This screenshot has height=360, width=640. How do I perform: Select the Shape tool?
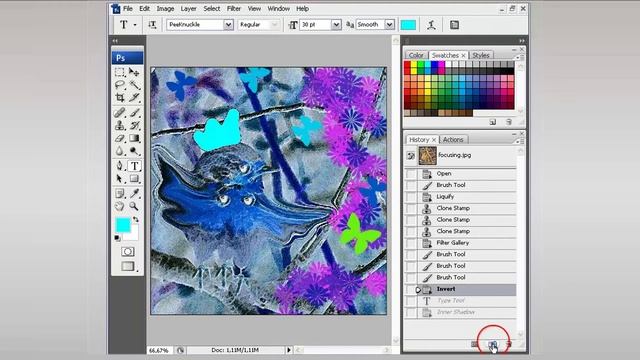coord(134,179)
